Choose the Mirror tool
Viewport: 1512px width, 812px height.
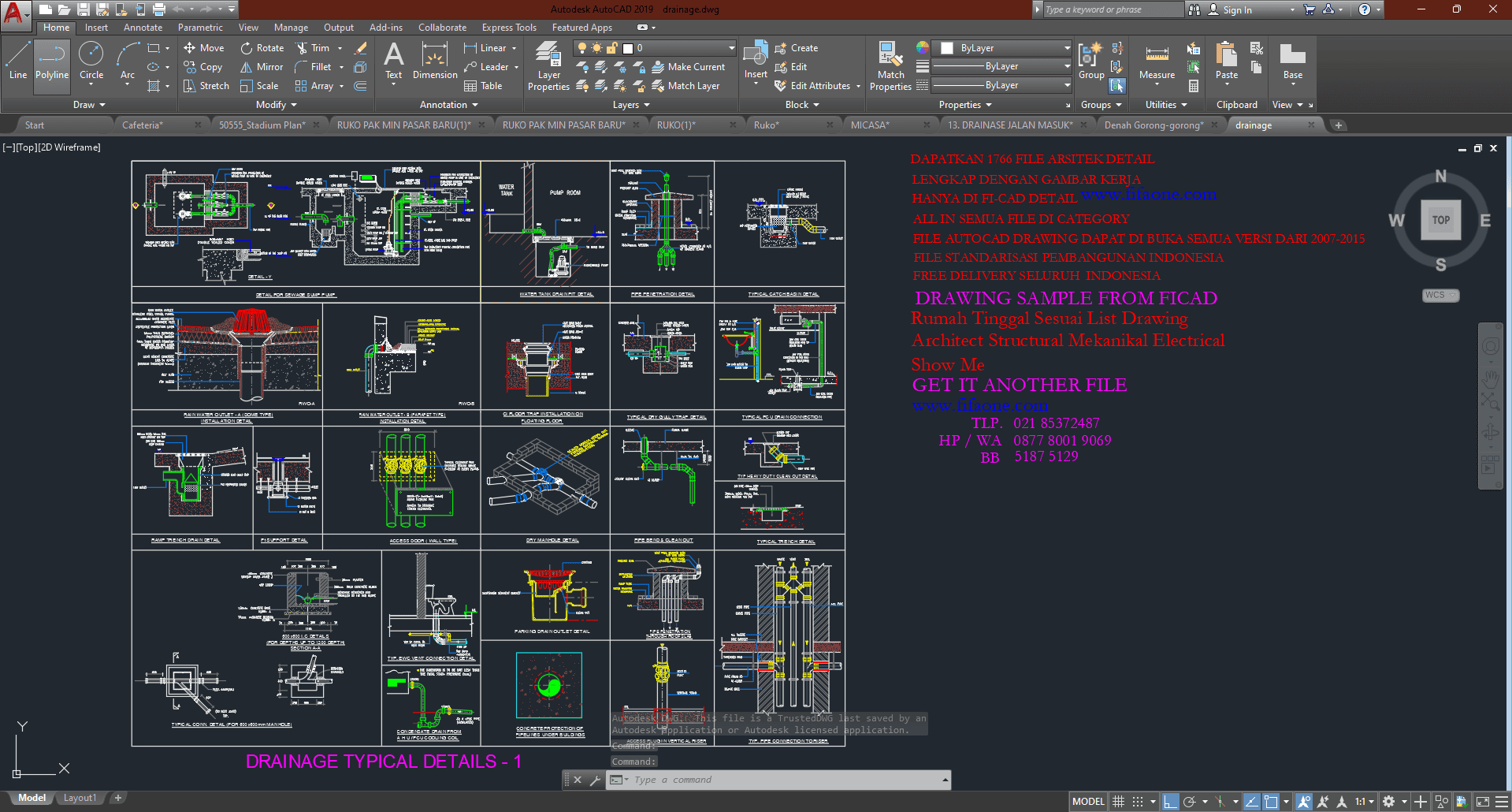point(262,67)
